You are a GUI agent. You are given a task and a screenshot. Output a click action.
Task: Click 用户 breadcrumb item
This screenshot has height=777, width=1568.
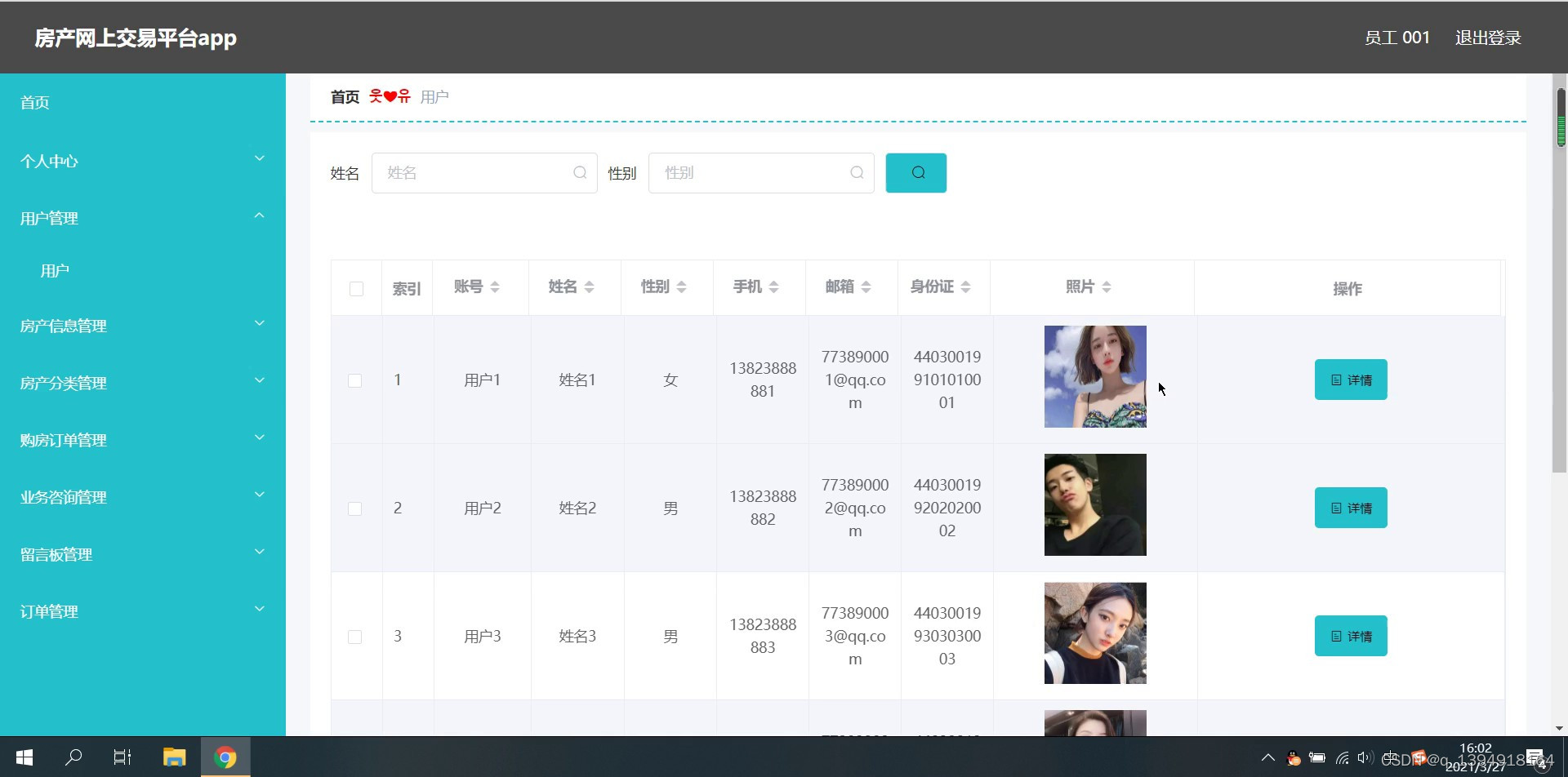tap(434, 97)
